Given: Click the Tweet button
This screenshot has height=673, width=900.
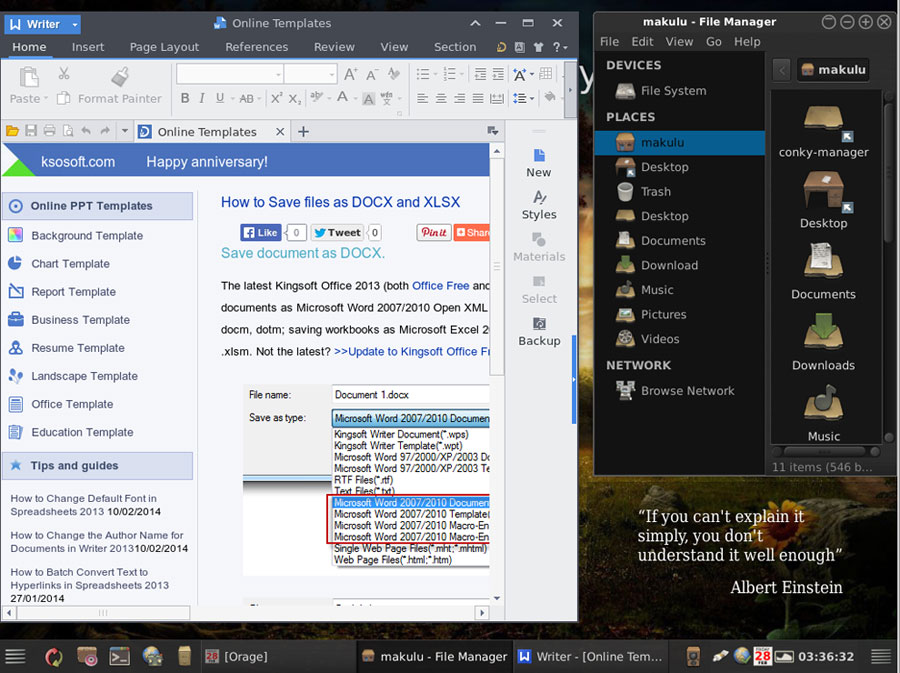Looking at the screenshot, I should pos(337,232).
